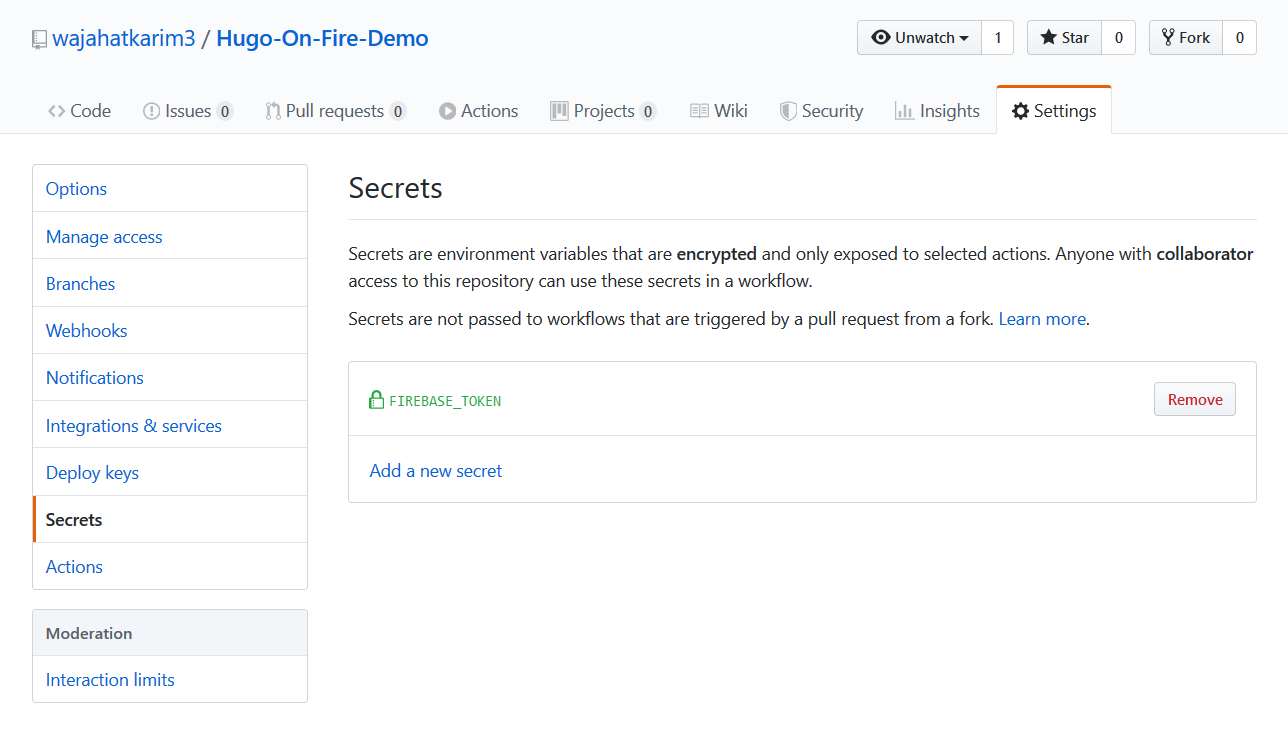Viewport: 1288px width, 740px height.
Task: Click the stargazers count next to Star
Action: pyautogui.click(x=1118, y=38)
